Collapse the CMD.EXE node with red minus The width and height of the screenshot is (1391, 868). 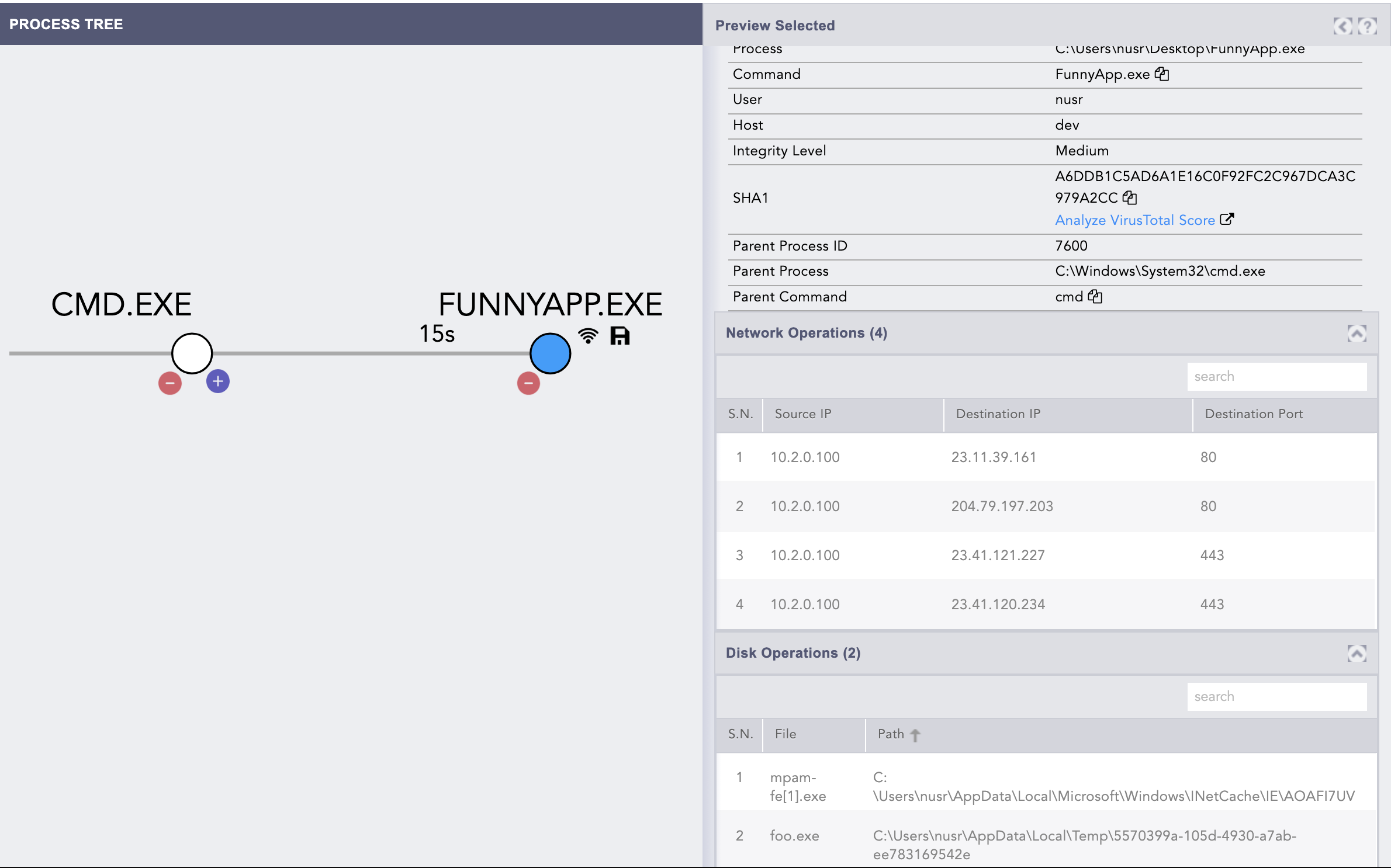(x=170, y=383)
